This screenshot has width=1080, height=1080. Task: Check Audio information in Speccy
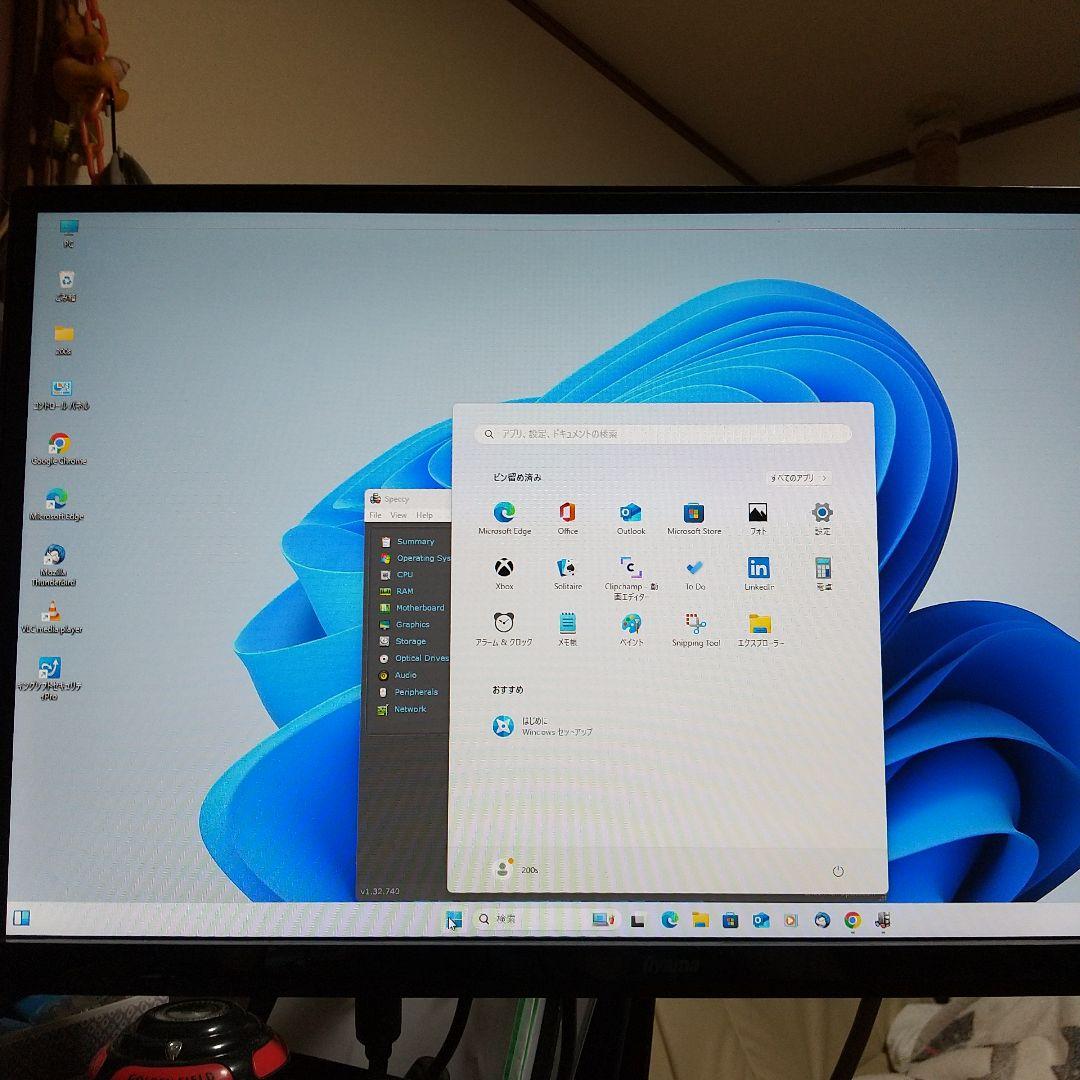[406, 675]
